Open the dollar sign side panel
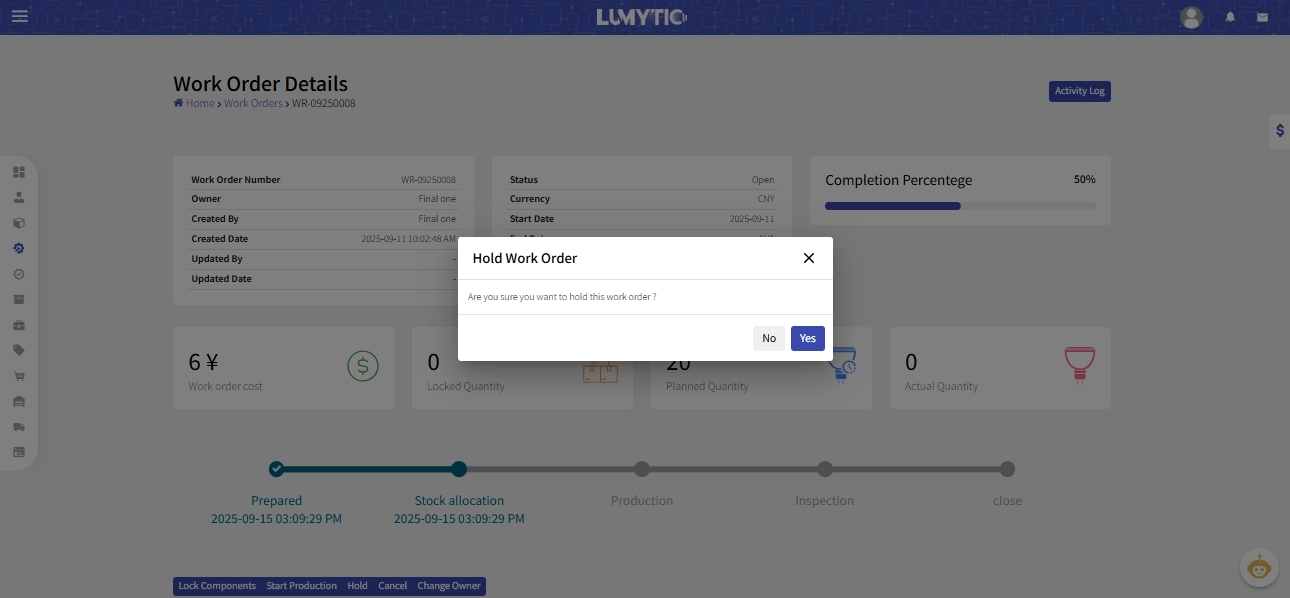The height and width of the screenshot is (598, 1290). tap(1279, 131)
